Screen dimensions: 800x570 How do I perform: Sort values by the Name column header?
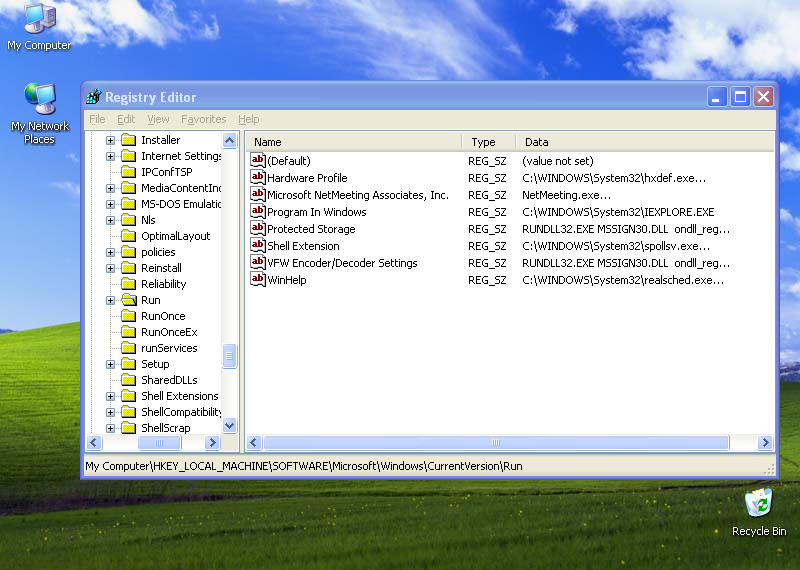click(x=354, y=142)
